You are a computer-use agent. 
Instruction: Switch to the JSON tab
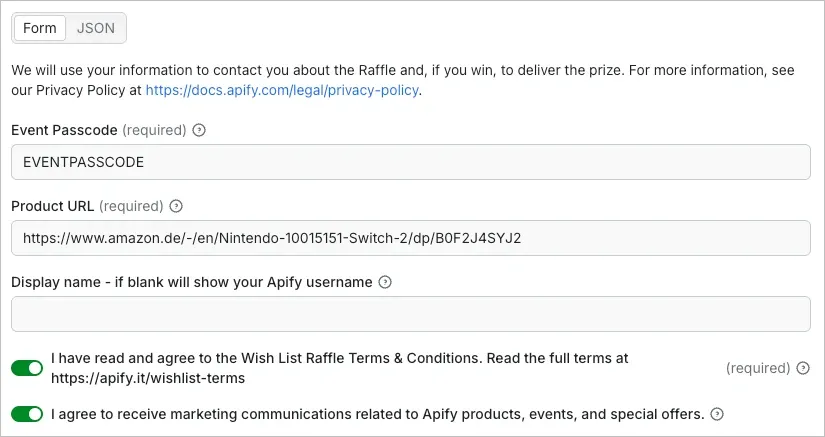click(x=96, y=28)
